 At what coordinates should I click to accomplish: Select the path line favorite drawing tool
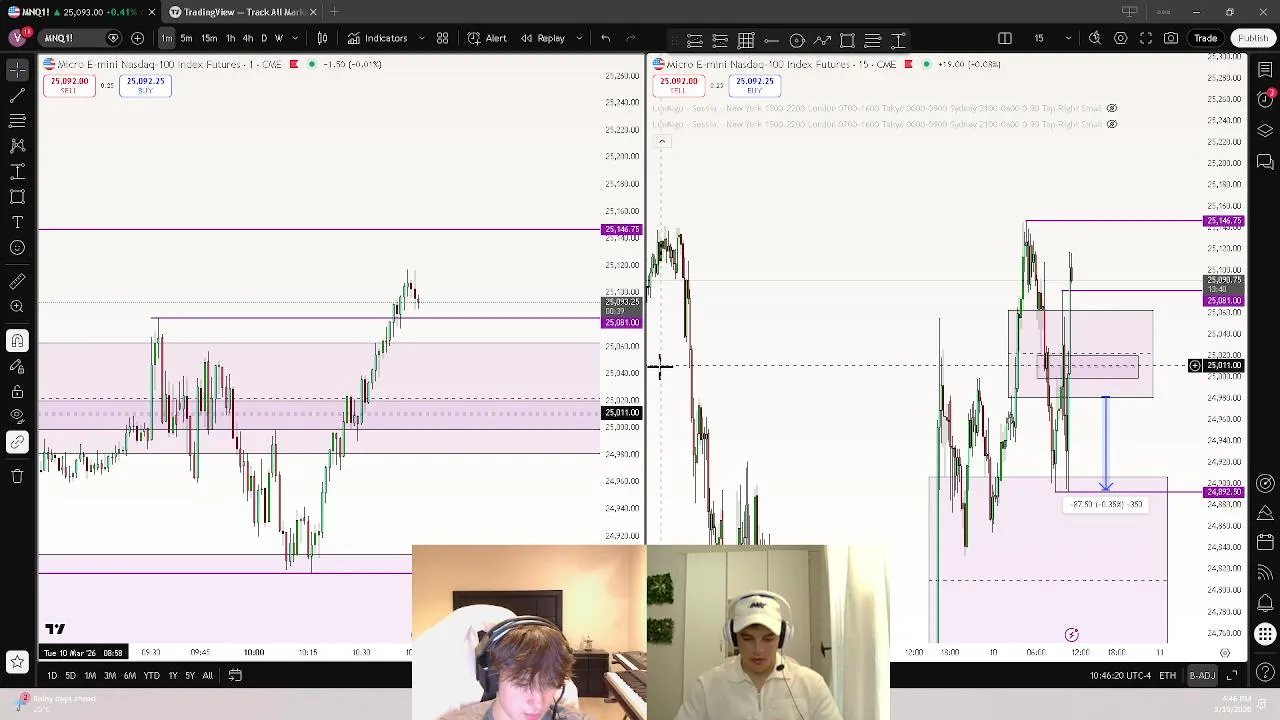click(x=822, y=41)
